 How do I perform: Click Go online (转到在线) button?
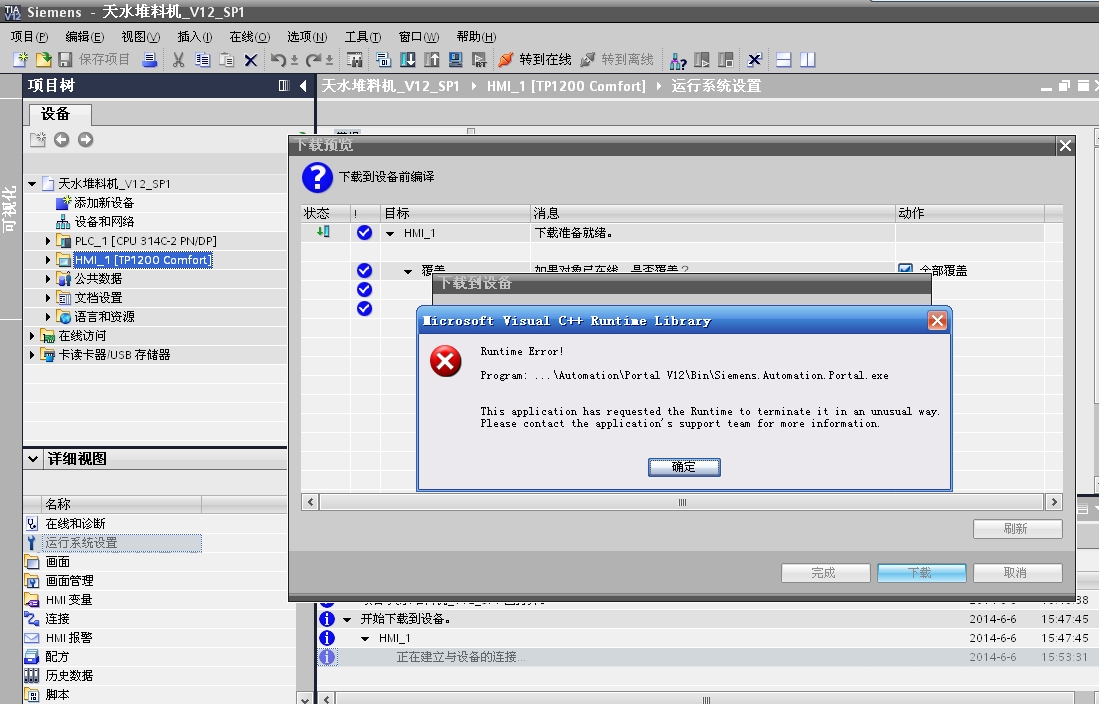pyautogui.click(x=535, y=60)
